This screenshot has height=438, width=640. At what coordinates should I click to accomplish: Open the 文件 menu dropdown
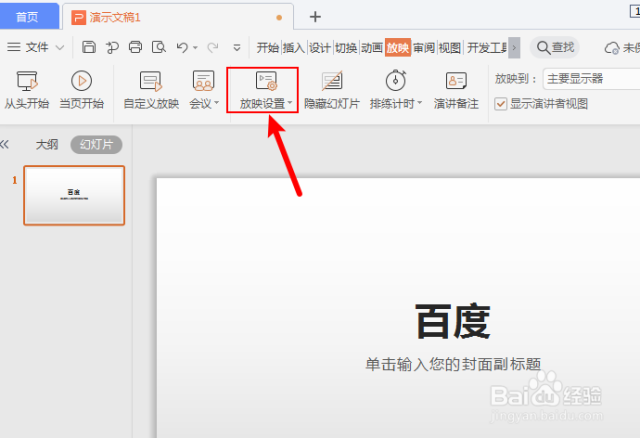tap(36, 47)
